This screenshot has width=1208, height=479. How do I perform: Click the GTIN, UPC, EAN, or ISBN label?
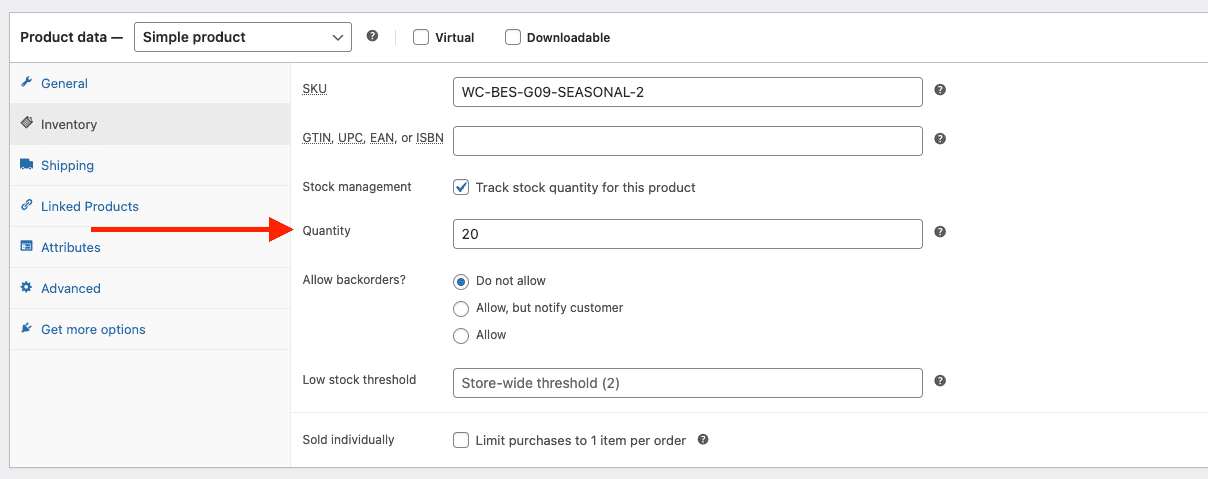(374, 137)
